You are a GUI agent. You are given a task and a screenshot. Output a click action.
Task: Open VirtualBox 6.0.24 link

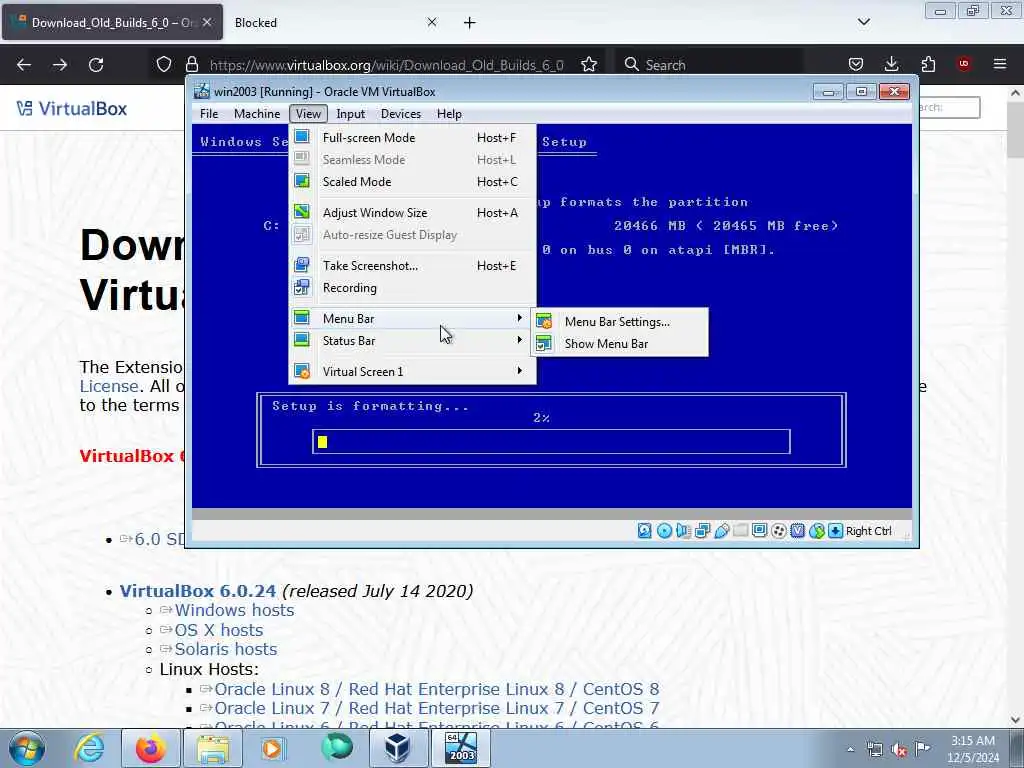pos(198,591)
